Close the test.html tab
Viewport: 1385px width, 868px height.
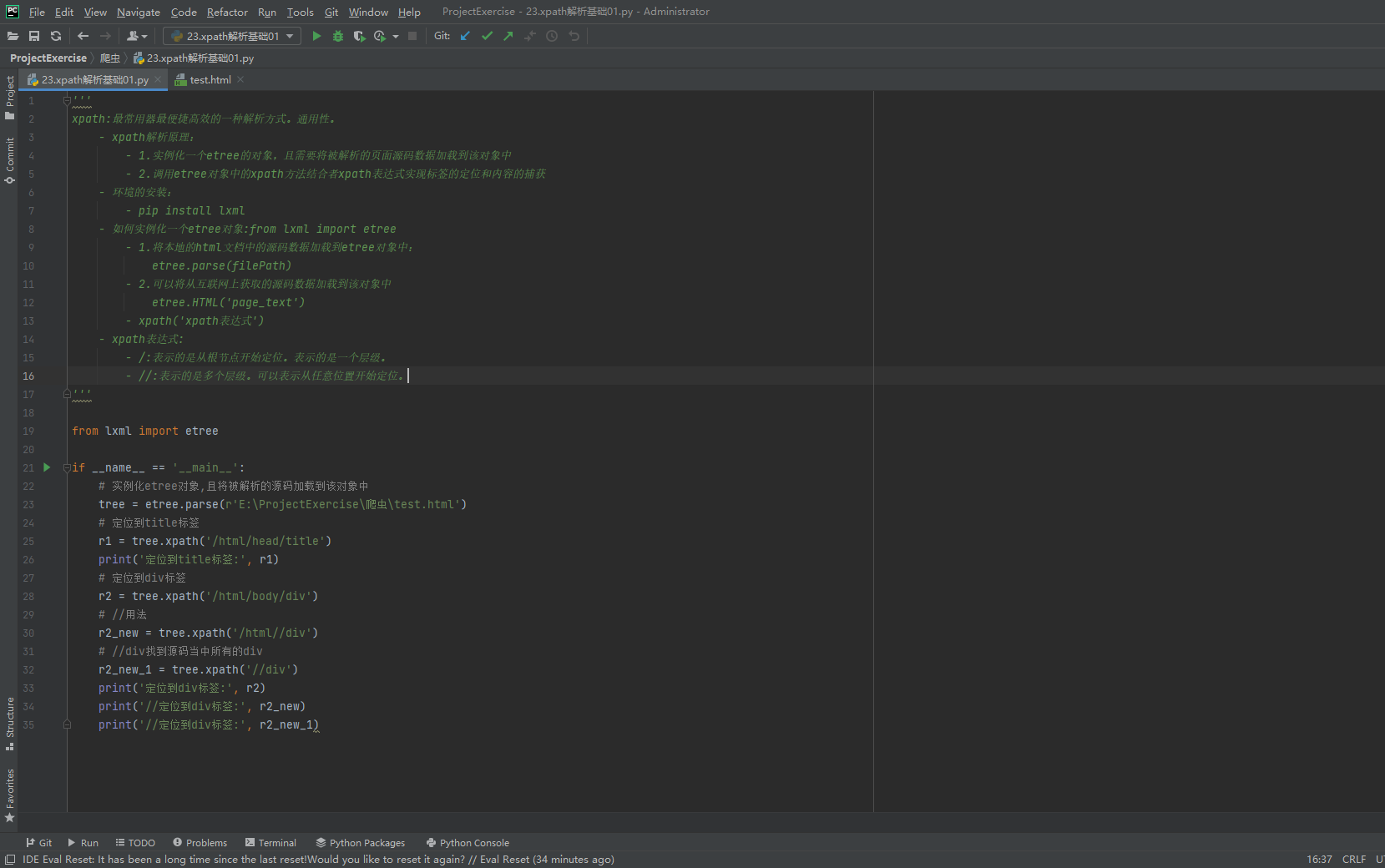point(240,80)
